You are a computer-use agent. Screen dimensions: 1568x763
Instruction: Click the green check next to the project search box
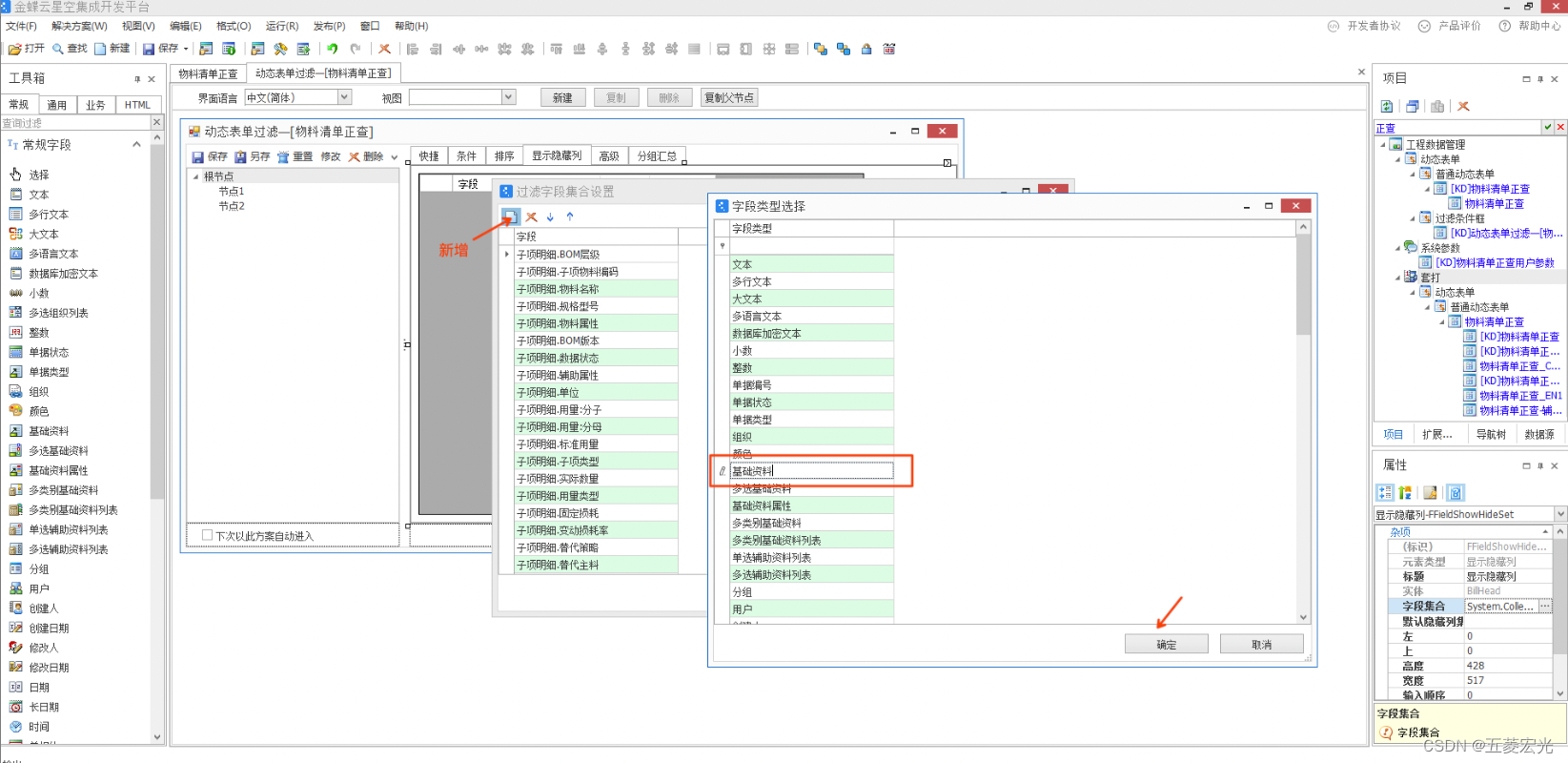click(1548, 127)
